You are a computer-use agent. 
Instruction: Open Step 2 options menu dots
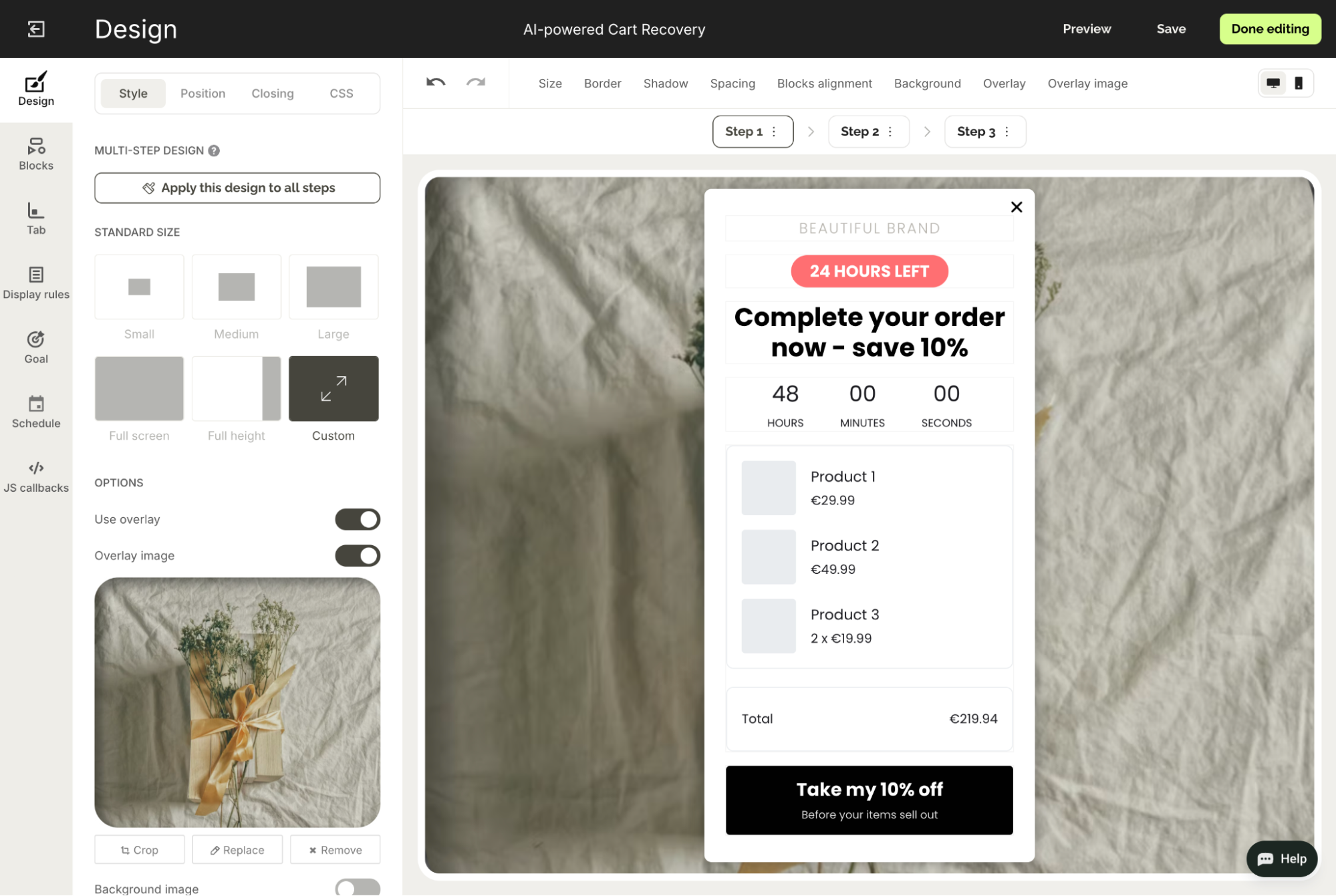point(890,132)
